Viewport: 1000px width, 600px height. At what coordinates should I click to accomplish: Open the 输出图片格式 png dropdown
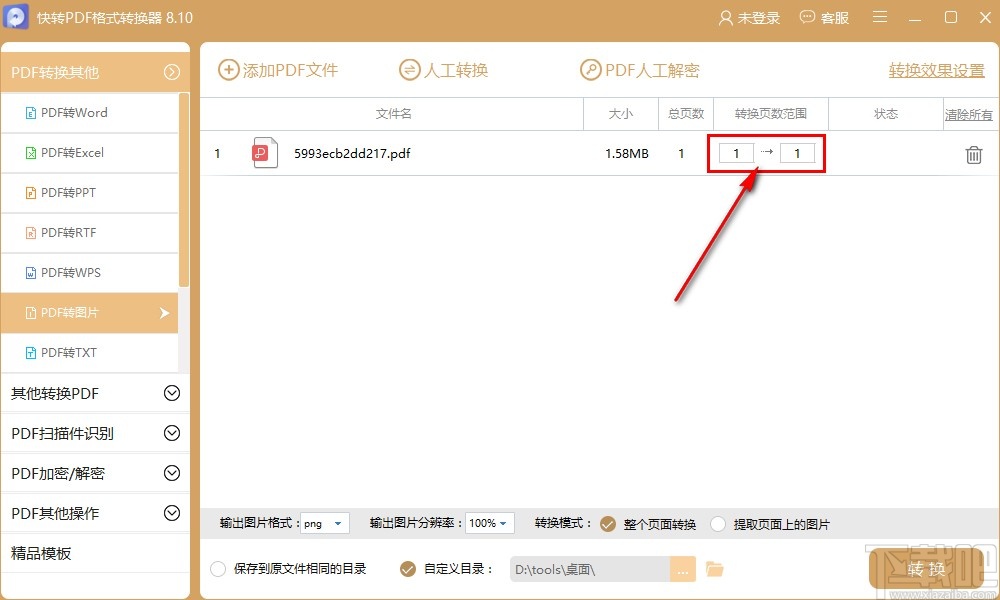324,523
